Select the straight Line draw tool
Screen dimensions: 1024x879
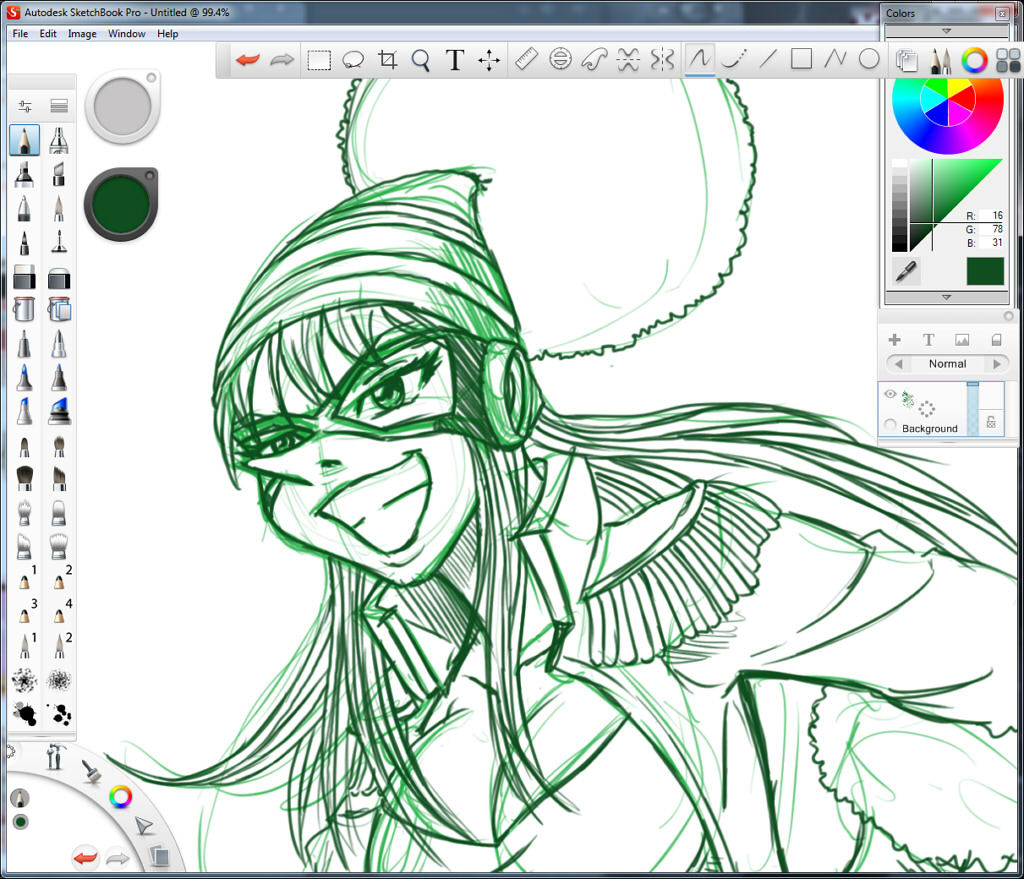(x=768, y=59)
